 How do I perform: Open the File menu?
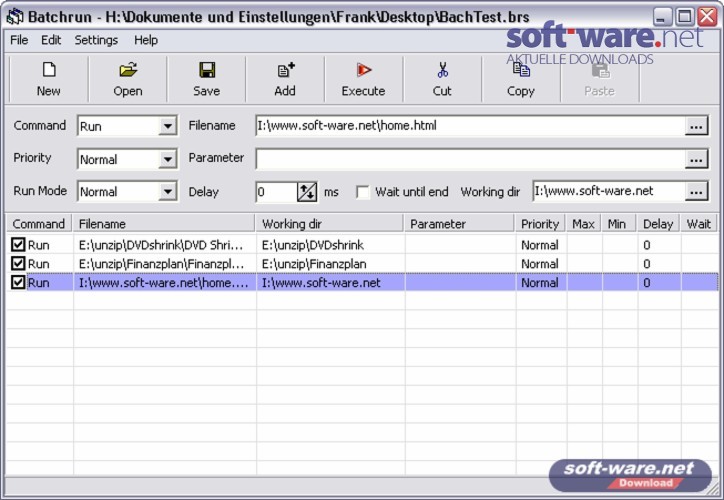pyautogui.click(x=19, y=40)
